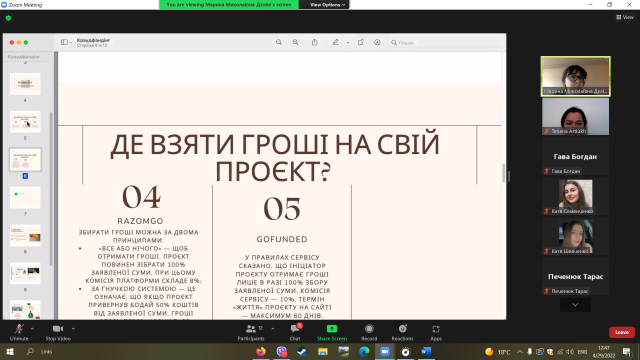Open File Explorer from the taskbar
Image resolution: width=640 pixels, height=360 pixels.
pyautogui.click(x=323, y=351)
